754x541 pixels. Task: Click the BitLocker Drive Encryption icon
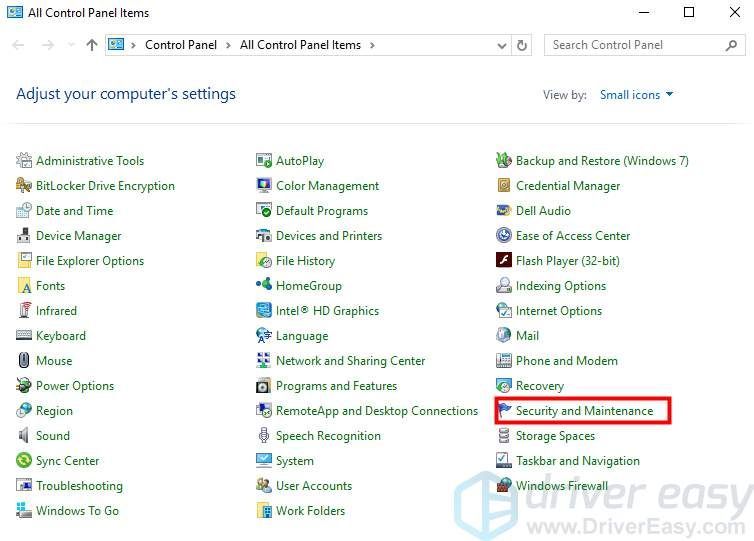click(x=24, y=185)
